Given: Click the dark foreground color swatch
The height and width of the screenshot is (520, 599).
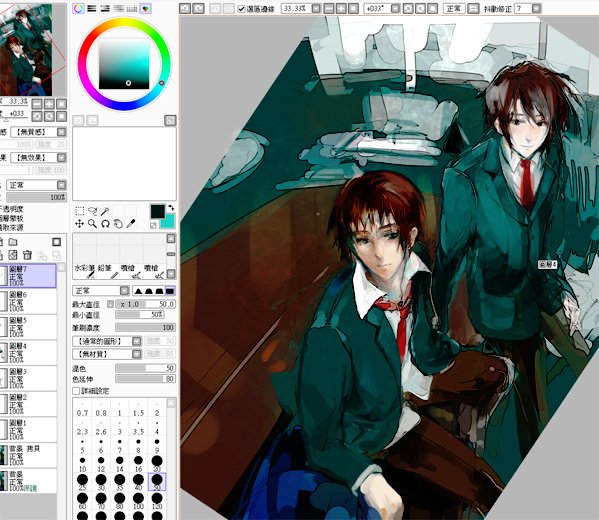Looking at the screenshot, I should (x=157, y=211).
